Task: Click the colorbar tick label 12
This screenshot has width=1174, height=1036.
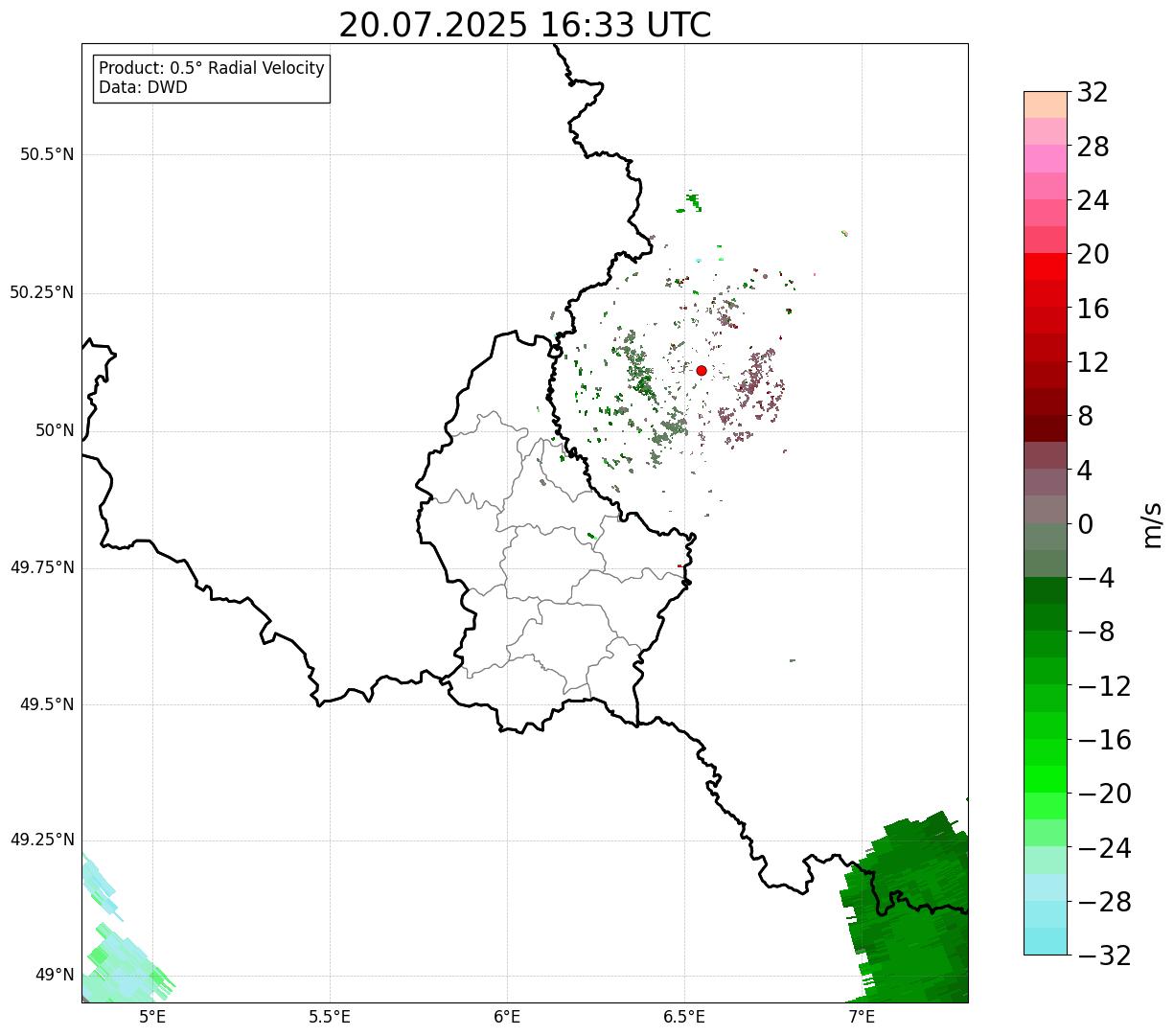Action: pyautogui.click(x=1093, y=362)
